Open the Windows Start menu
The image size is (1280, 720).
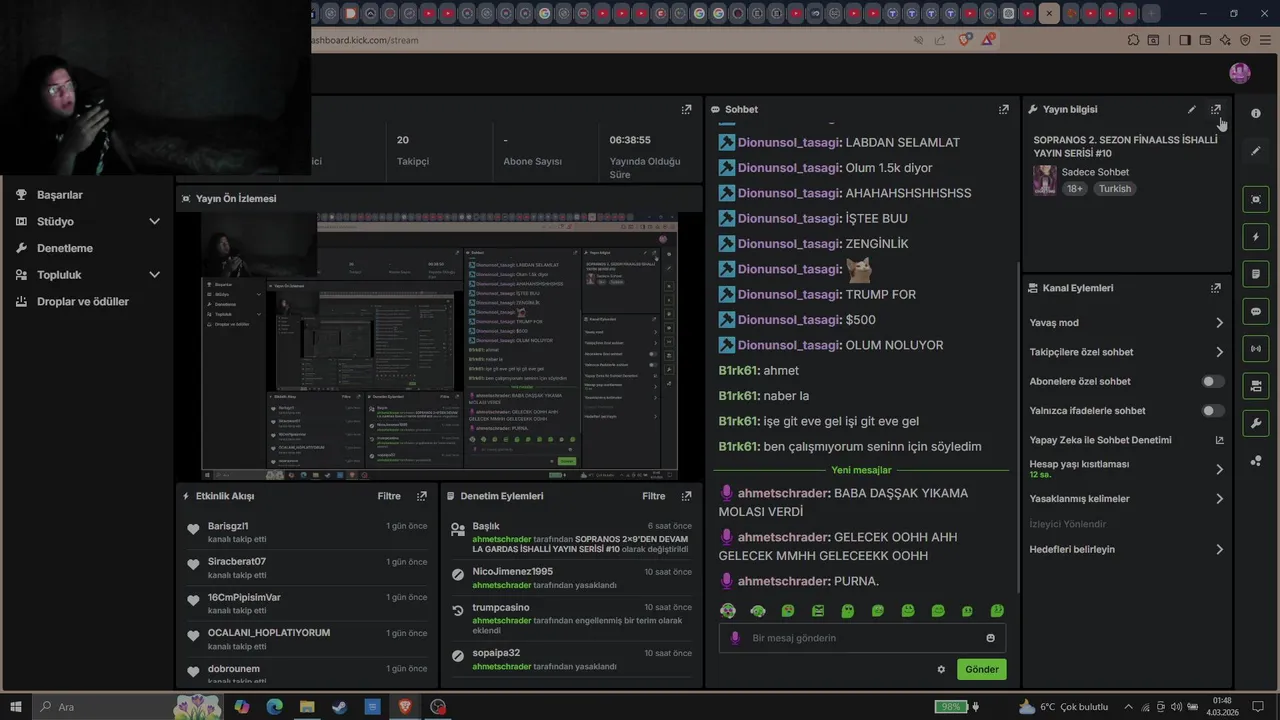[x=16, y=707]
